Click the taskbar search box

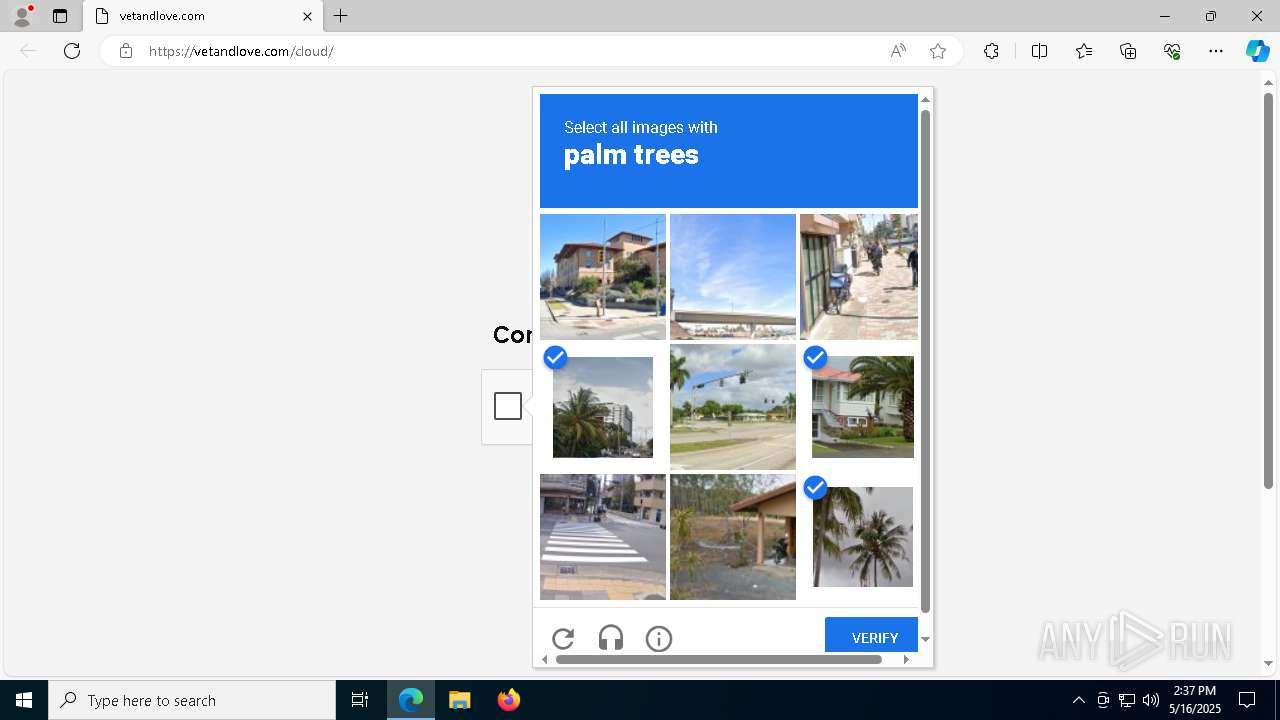point(192,700)
